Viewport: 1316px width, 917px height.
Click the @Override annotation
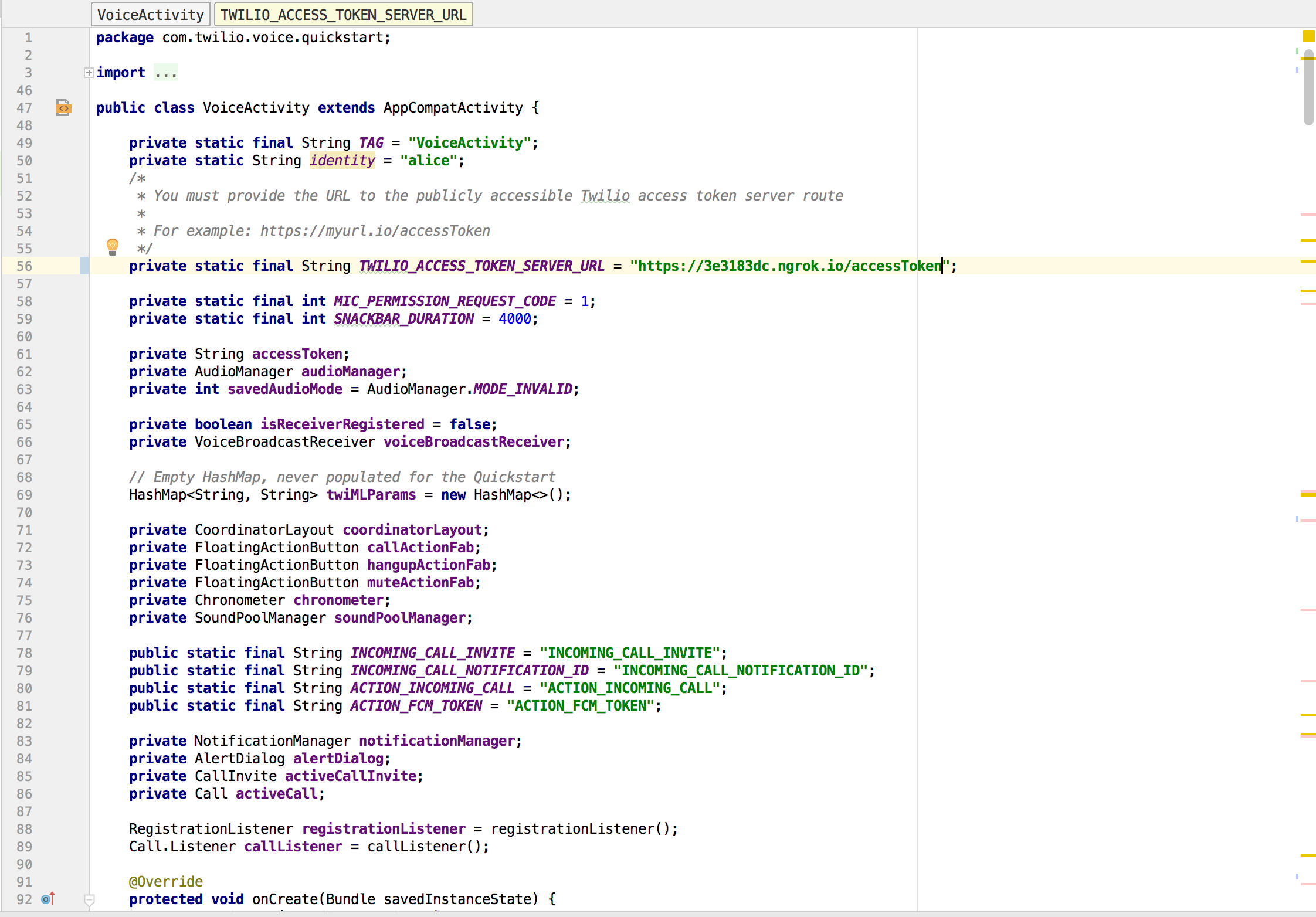166,881
